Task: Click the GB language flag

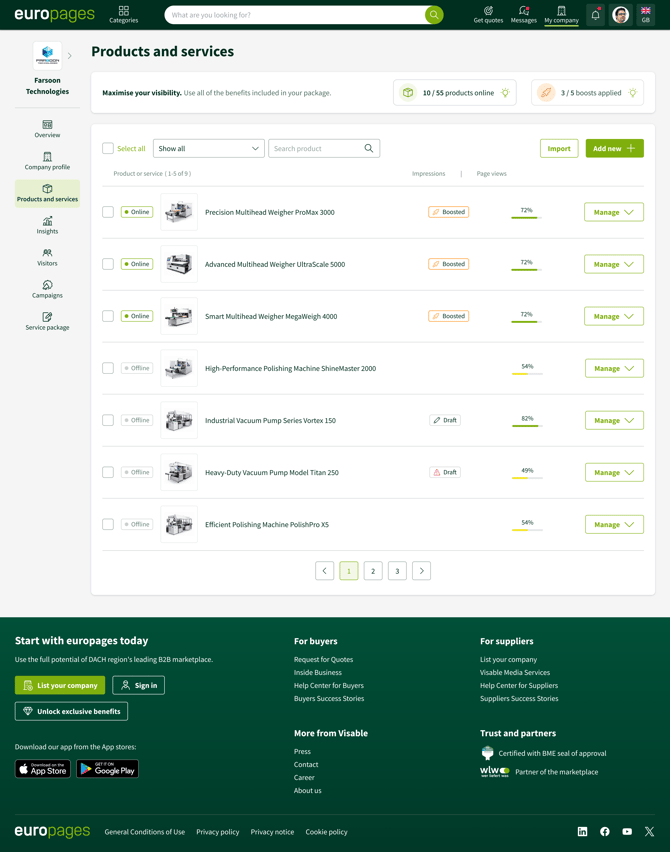Action: (x=646, y=14)
